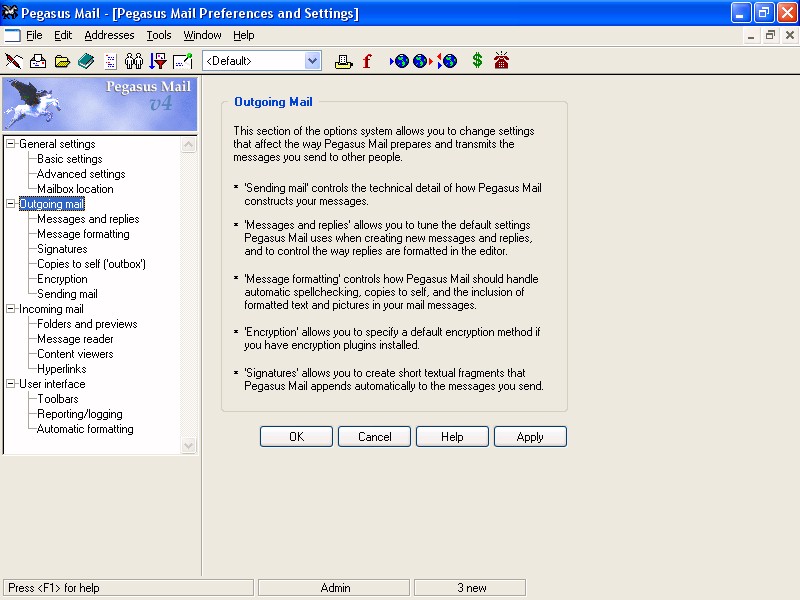Viewport: 800px width, 600px height.
Task: Select Reporting/logging tree item
Action: [x=80, y=414]
